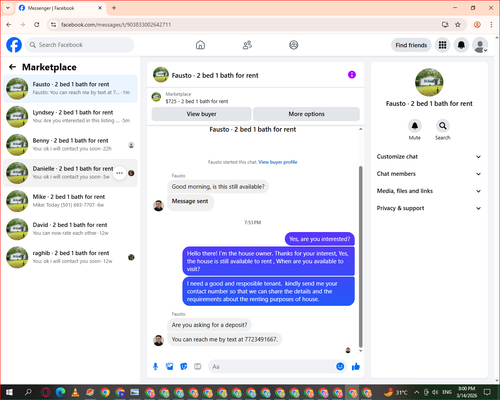Open the Groups icon in top navigation

point(294,45)
